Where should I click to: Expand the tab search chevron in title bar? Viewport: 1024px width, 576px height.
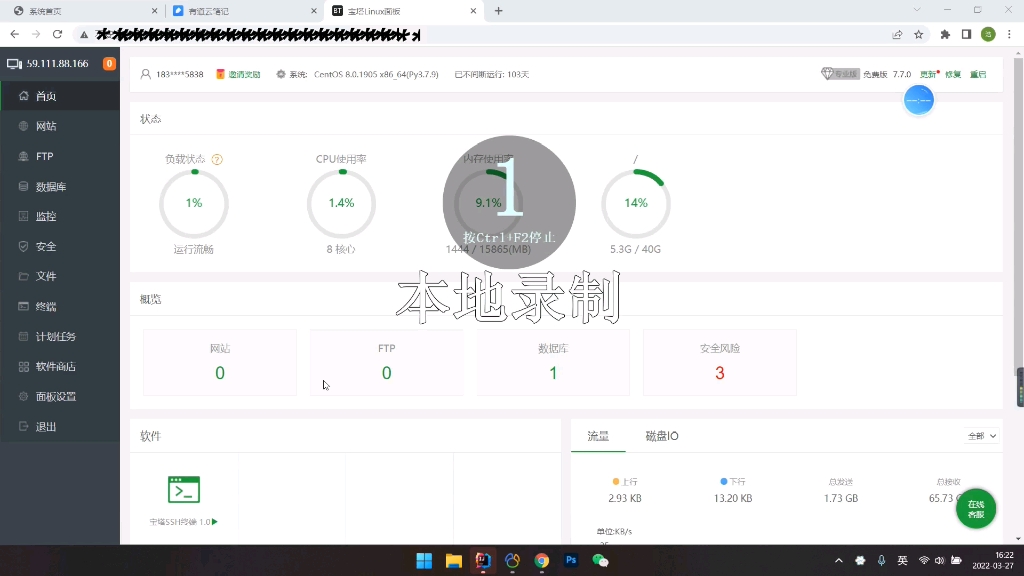point(917,10)
